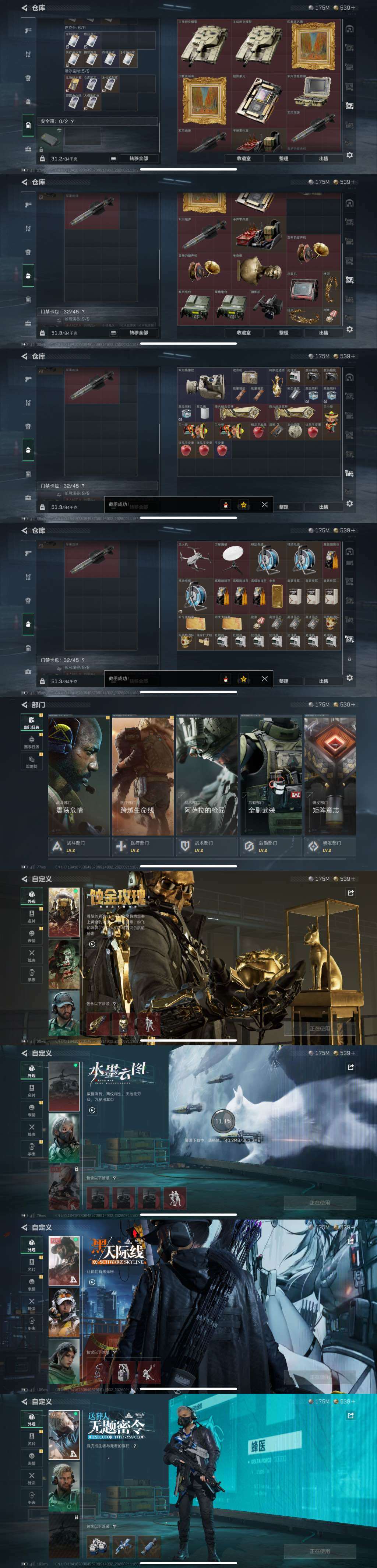Click share icon on the 蚀金玫瑰 skin screen
Screen dimensions: 377x1568
(x=350, y=893)
